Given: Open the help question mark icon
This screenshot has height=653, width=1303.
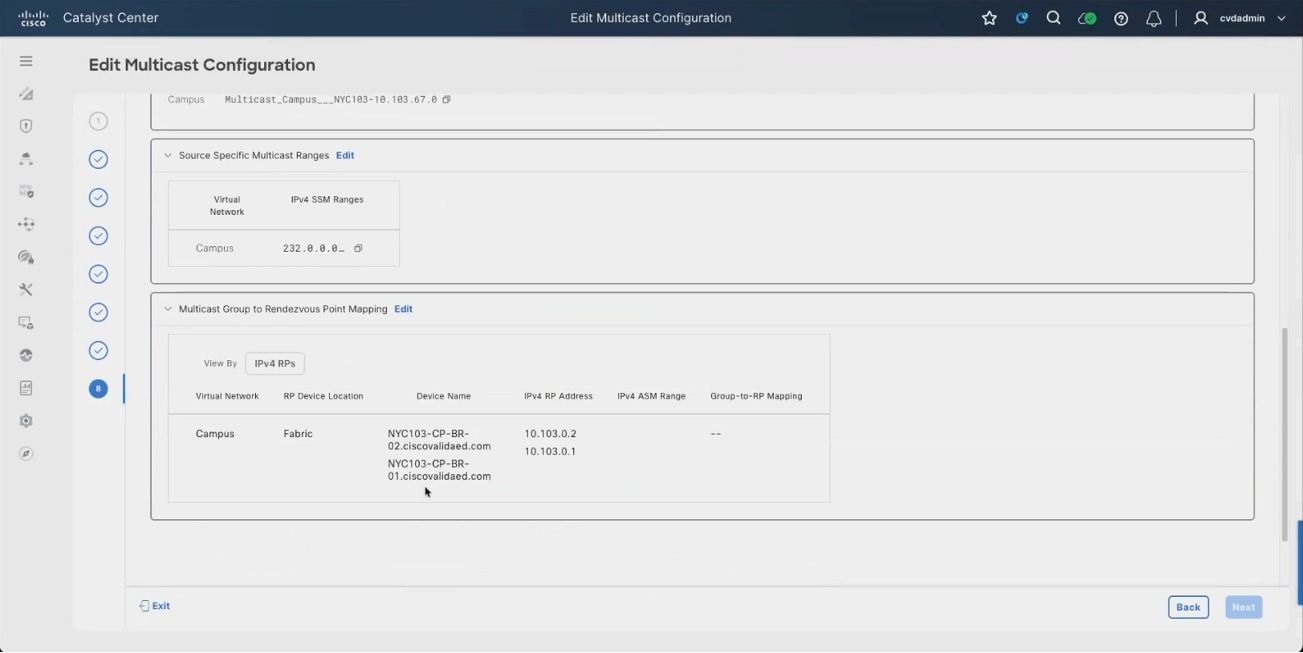Looking at the screenshot, I should click(x=1121, y=18).
